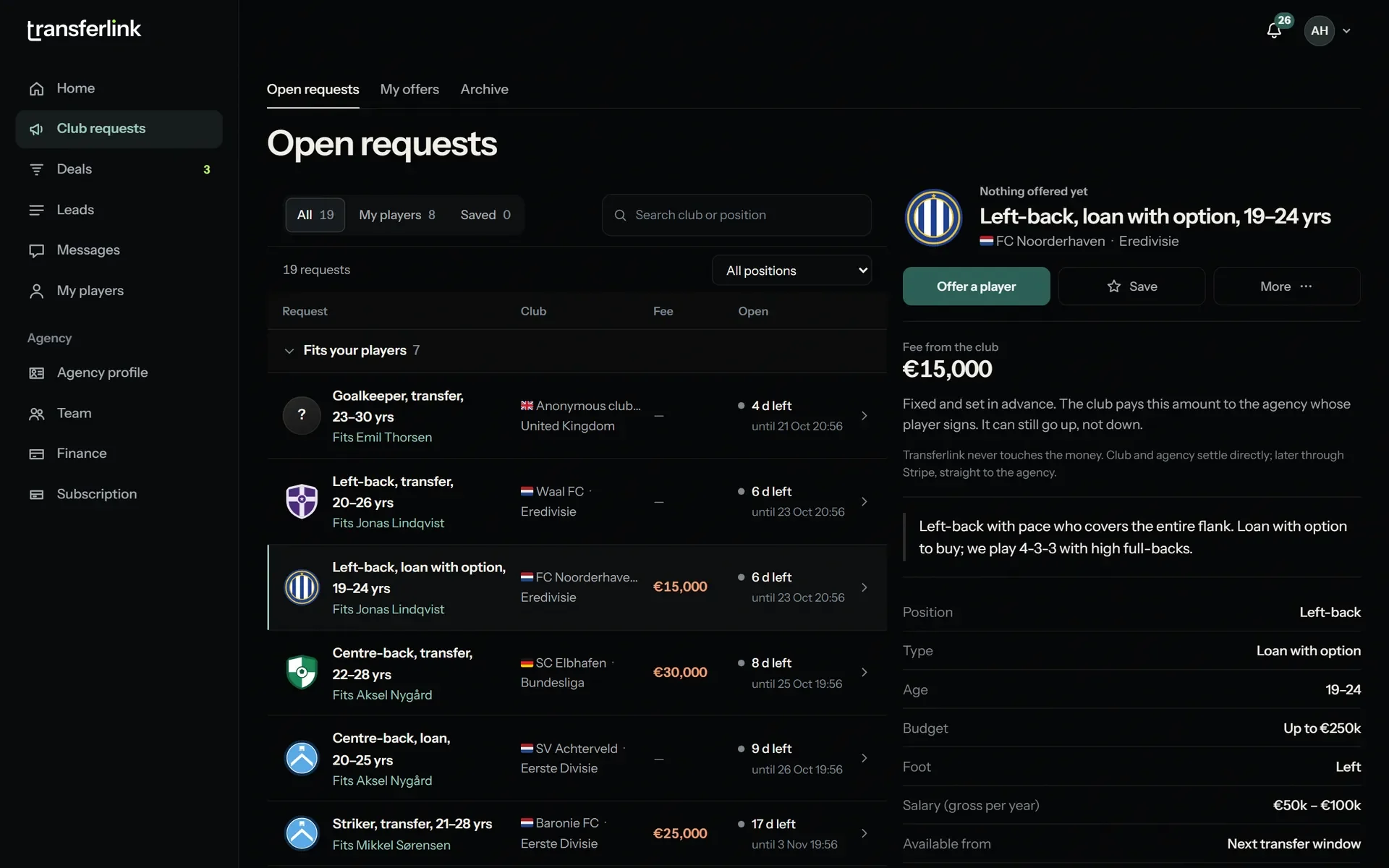Select the My players 8 filter
Viewport: 1389px width, 868px height.
click(x=397, y=215)
